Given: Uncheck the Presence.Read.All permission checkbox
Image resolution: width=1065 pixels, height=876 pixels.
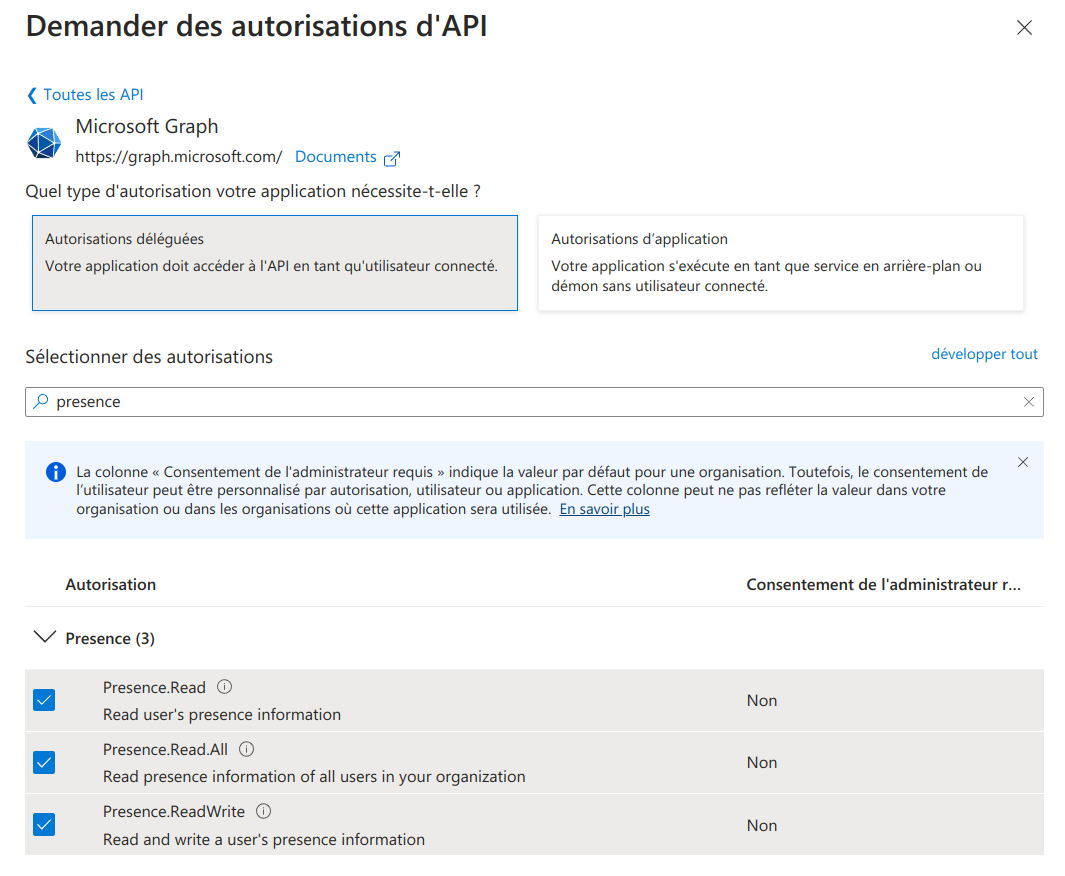Looking at the screenshot, I should coord(44,763).
